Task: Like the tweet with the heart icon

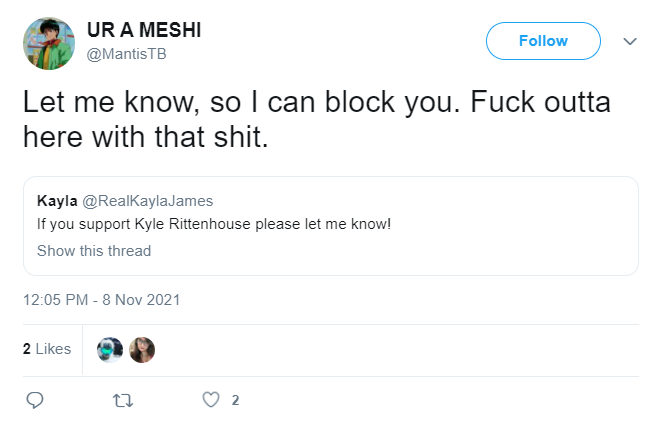Action: (x=211, y=400)
